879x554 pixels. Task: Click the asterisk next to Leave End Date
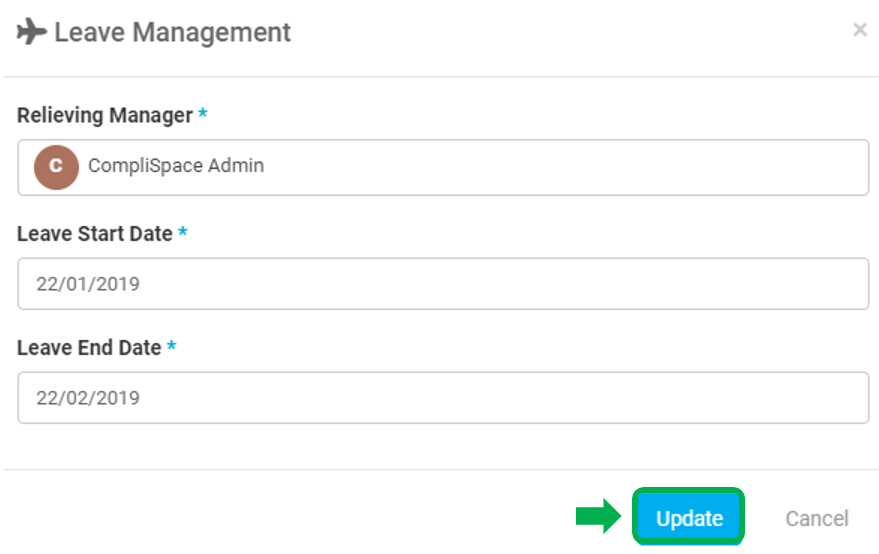(x=172, y=345)
